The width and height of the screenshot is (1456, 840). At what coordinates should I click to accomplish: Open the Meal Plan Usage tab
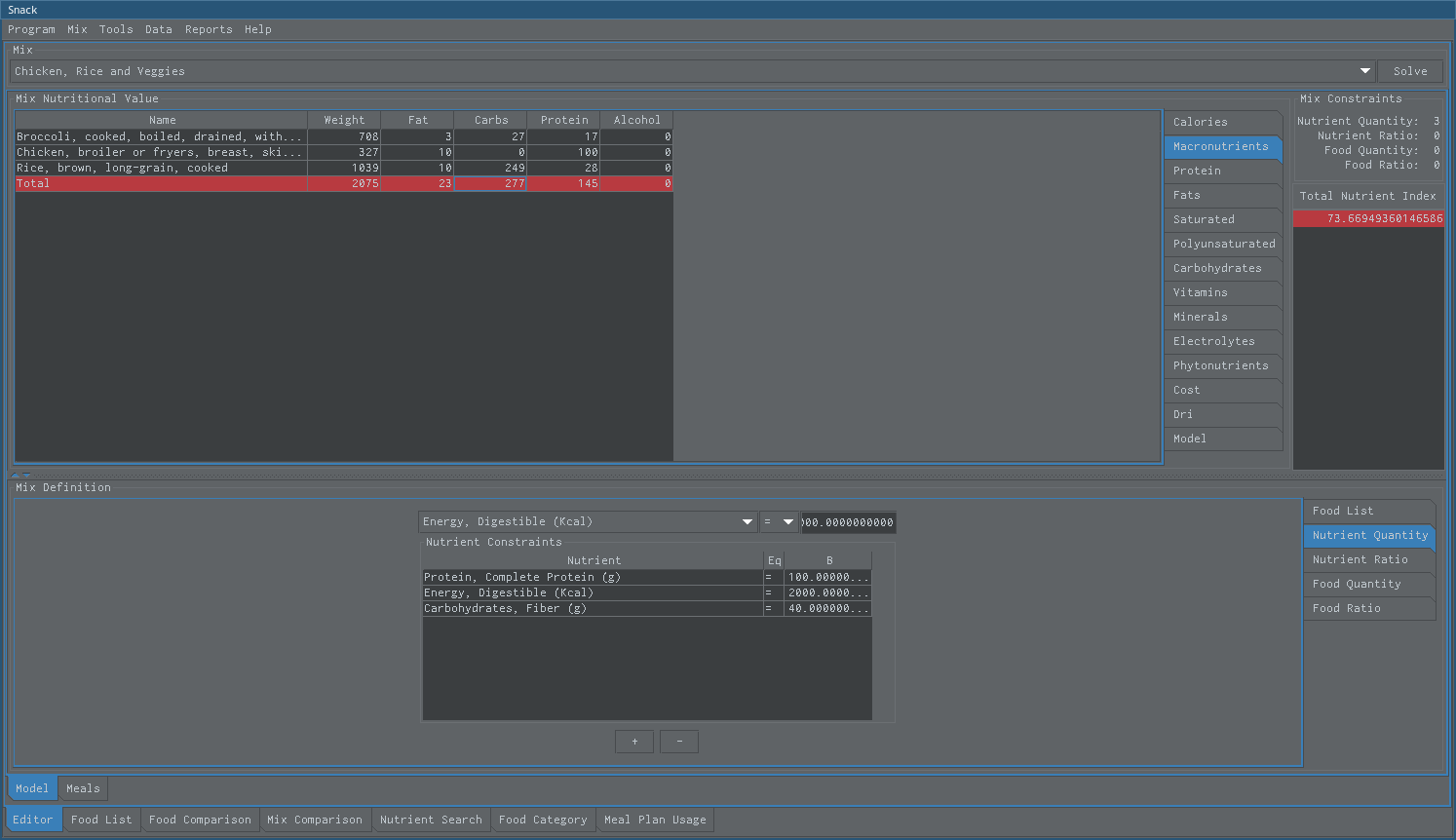[x=655, y=820]
